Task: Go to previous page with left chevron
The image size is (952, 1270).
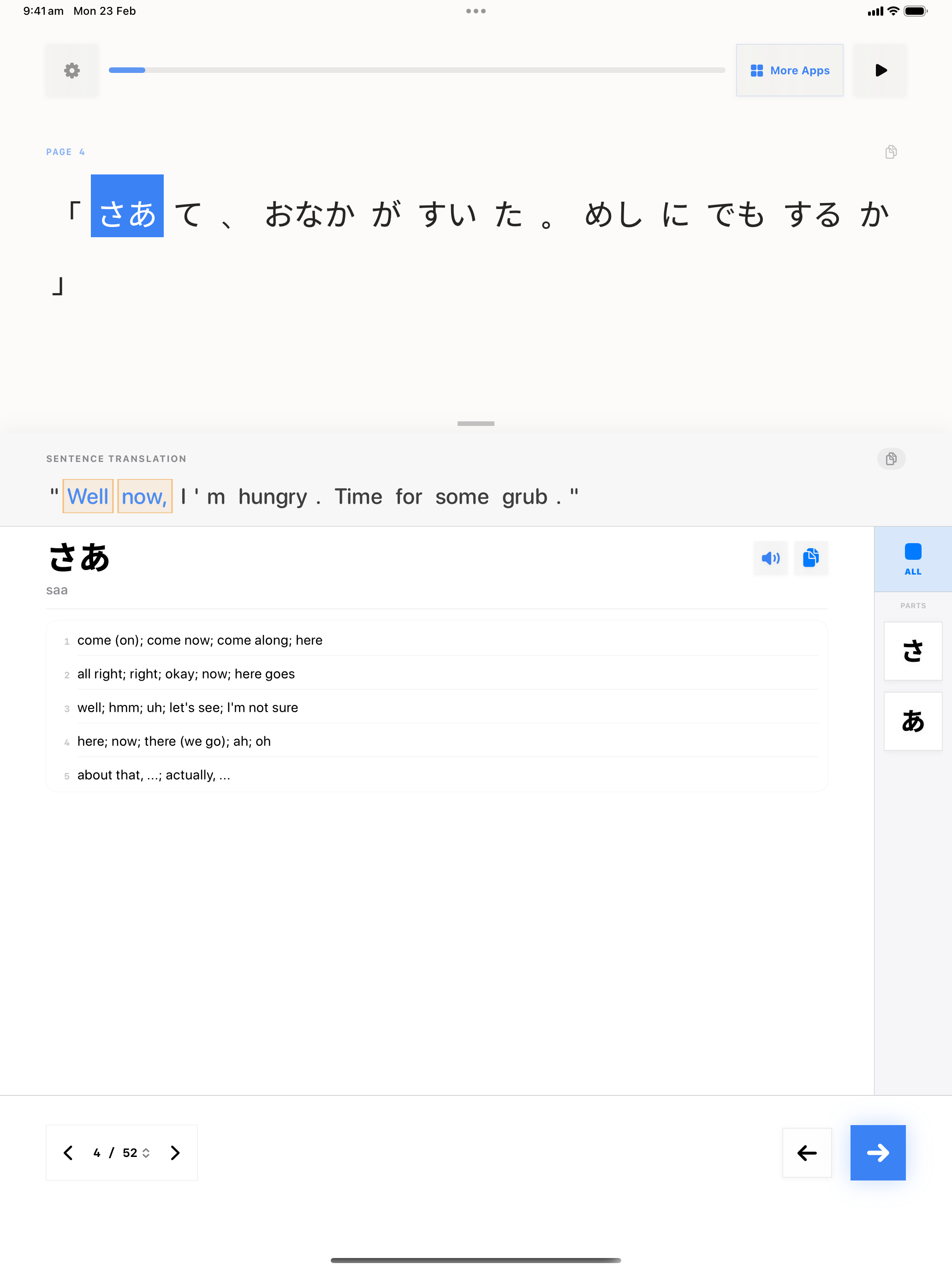Action: [68, 1153]
